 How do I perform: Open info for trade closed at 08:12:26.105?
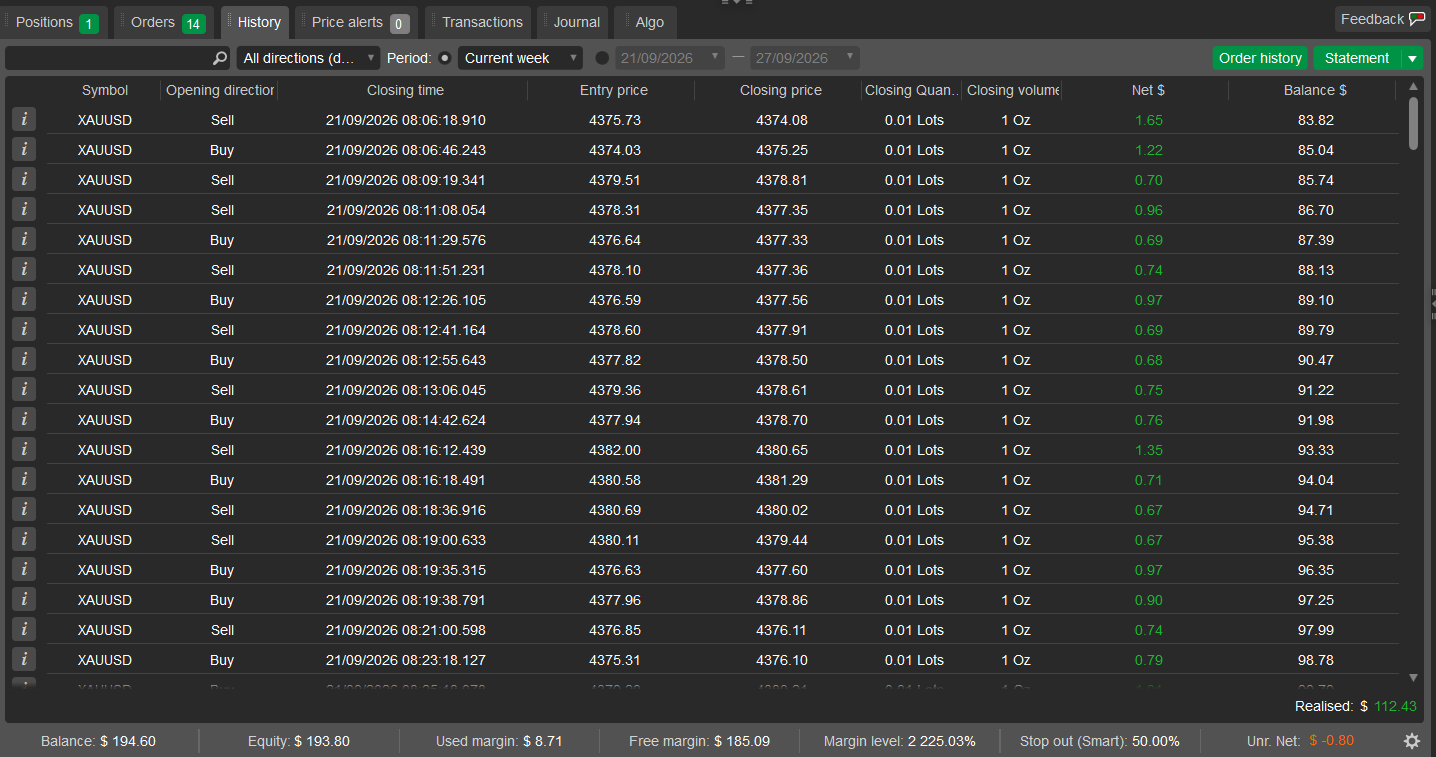[24, 299]
